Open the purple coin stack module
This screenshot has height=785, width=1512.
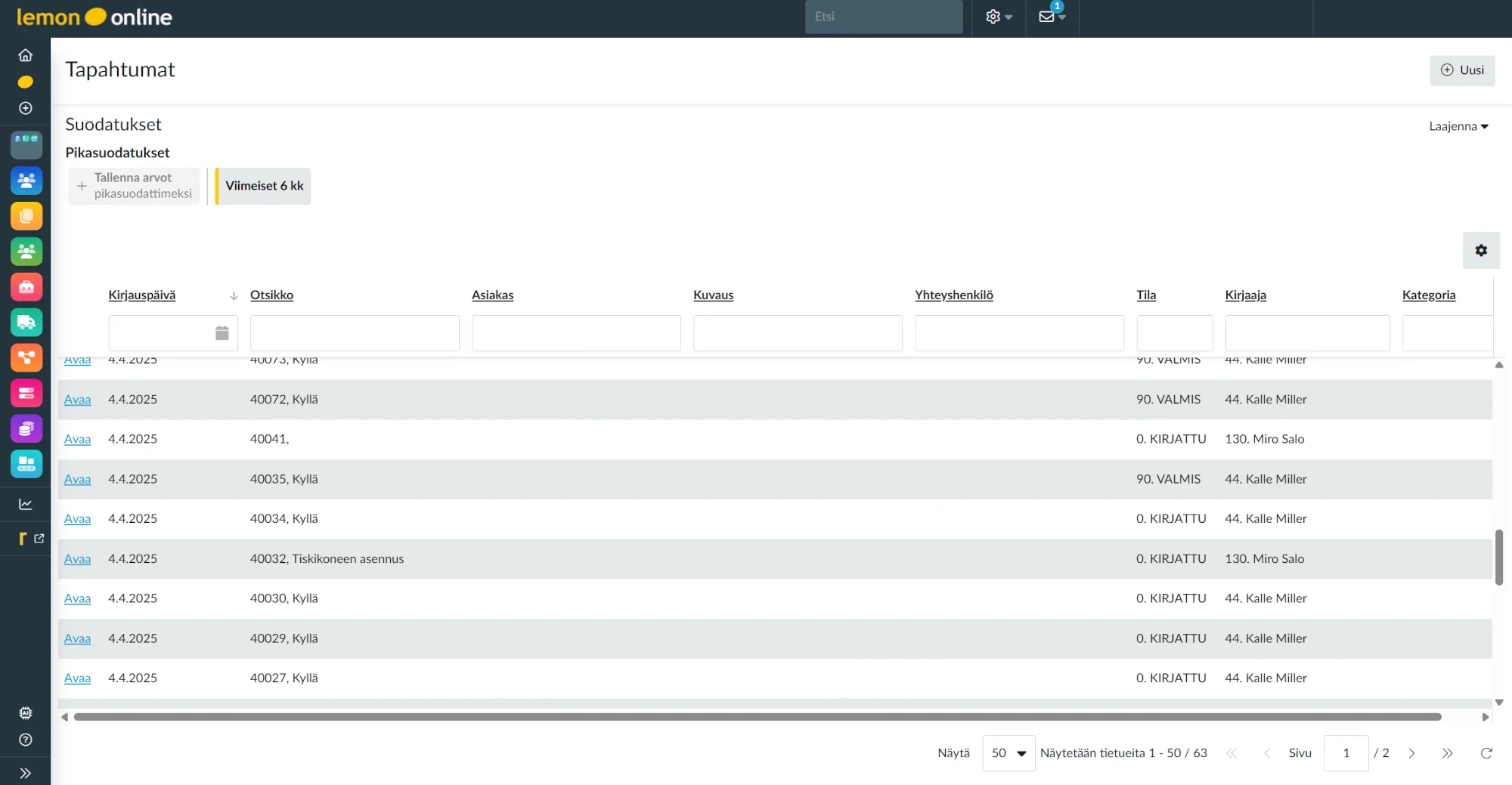coord(26,428)
